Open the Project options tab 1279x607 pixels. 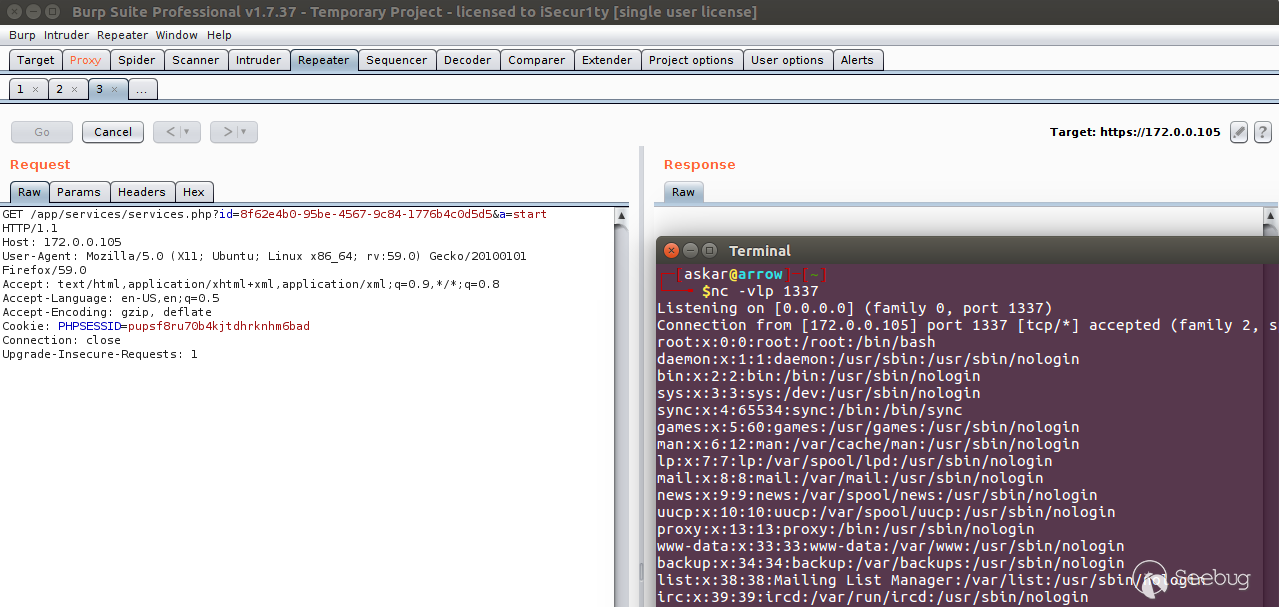[691, 60]
